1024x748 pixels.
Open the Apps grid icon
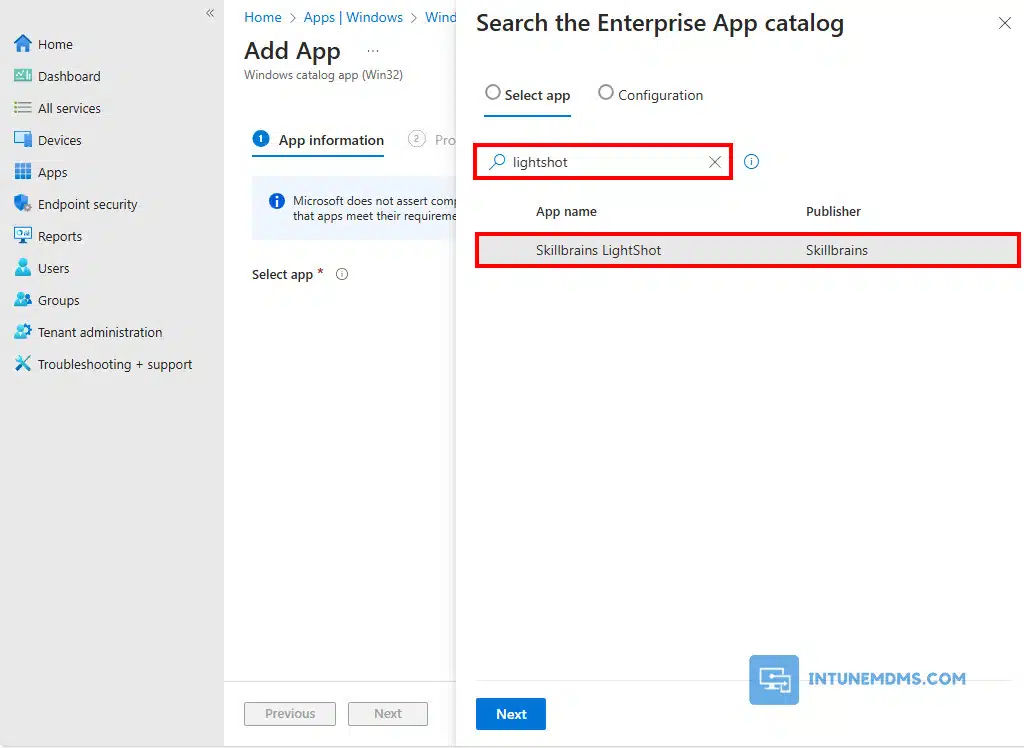[x=22, y=172]
